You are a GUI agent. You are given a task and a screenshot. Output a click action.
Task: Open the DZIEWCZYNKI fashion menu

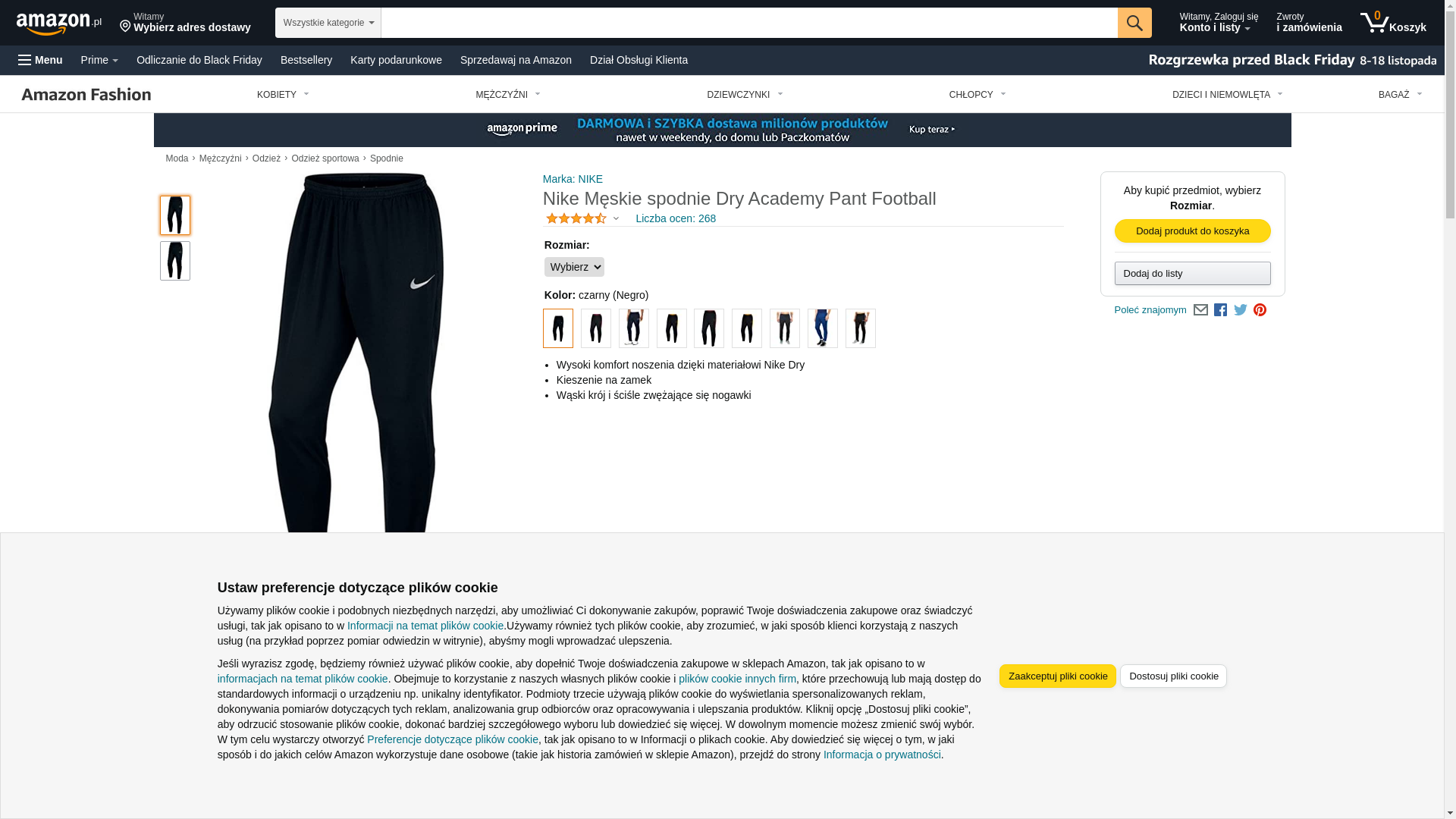(745, 95)
